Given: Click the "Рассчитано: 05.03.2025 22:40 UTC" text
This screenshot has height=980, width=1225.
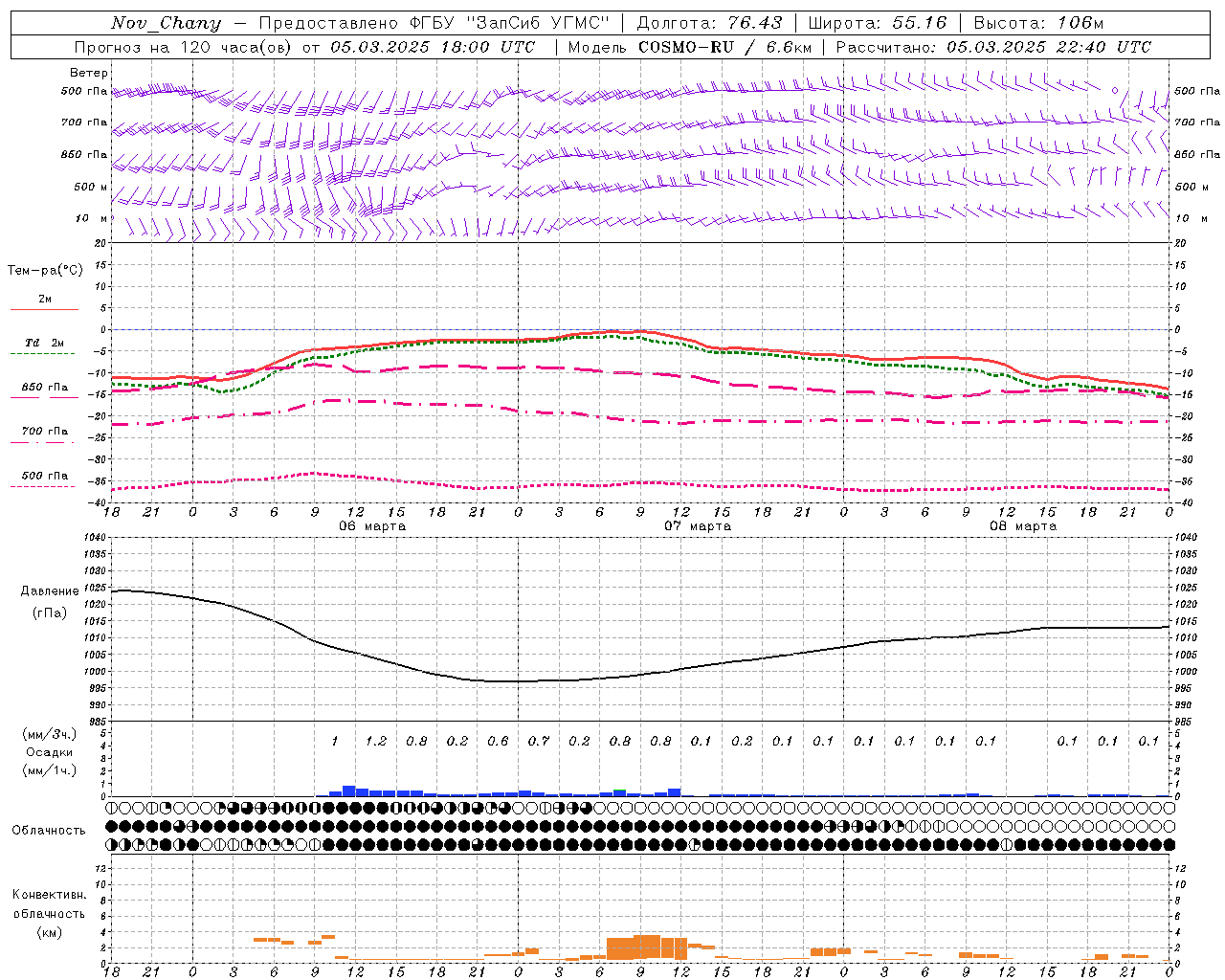Looking at the screenshot, I should 993,47.
